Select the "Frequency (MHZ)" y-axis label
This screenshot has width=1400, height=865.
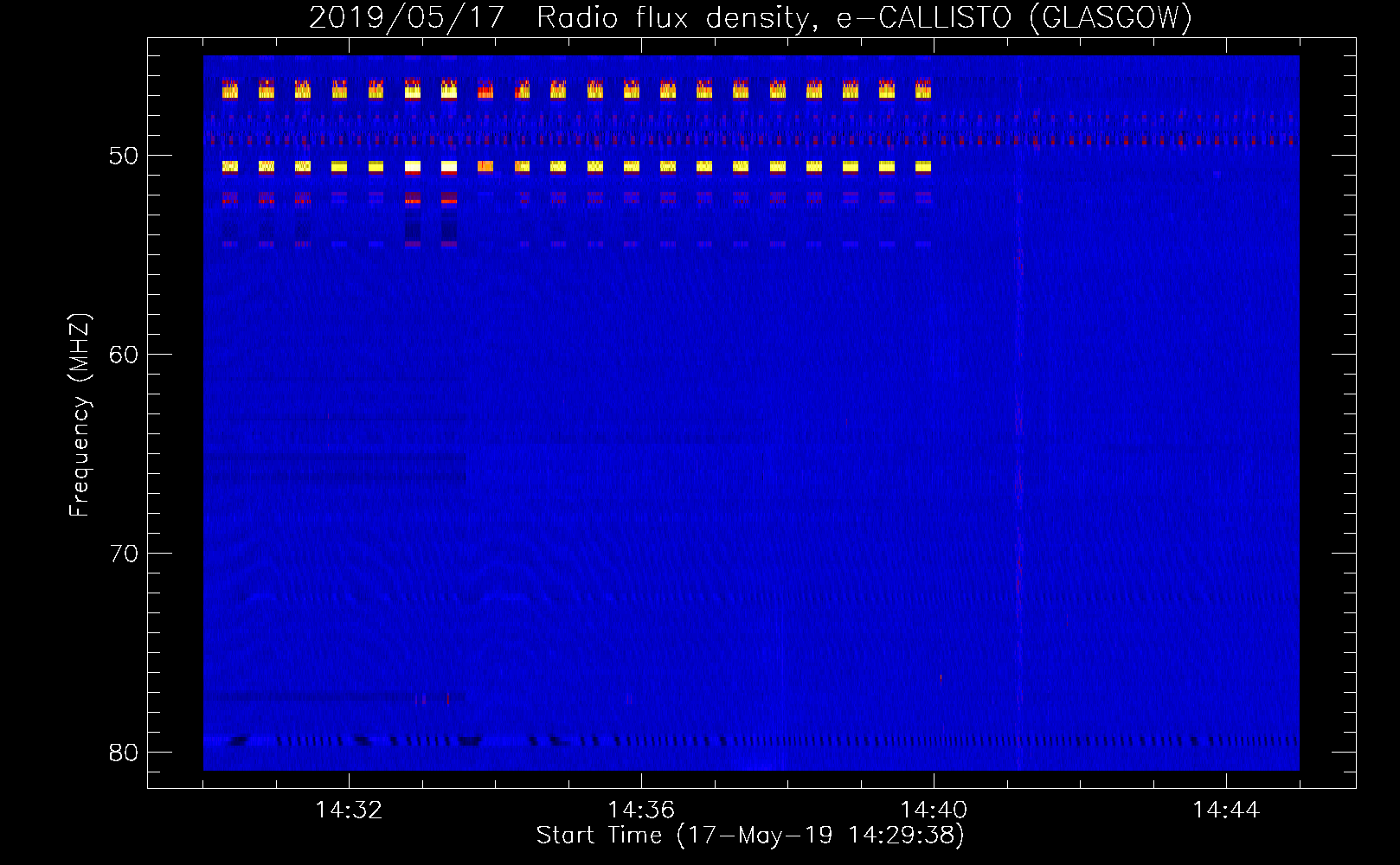pos(79,414)
